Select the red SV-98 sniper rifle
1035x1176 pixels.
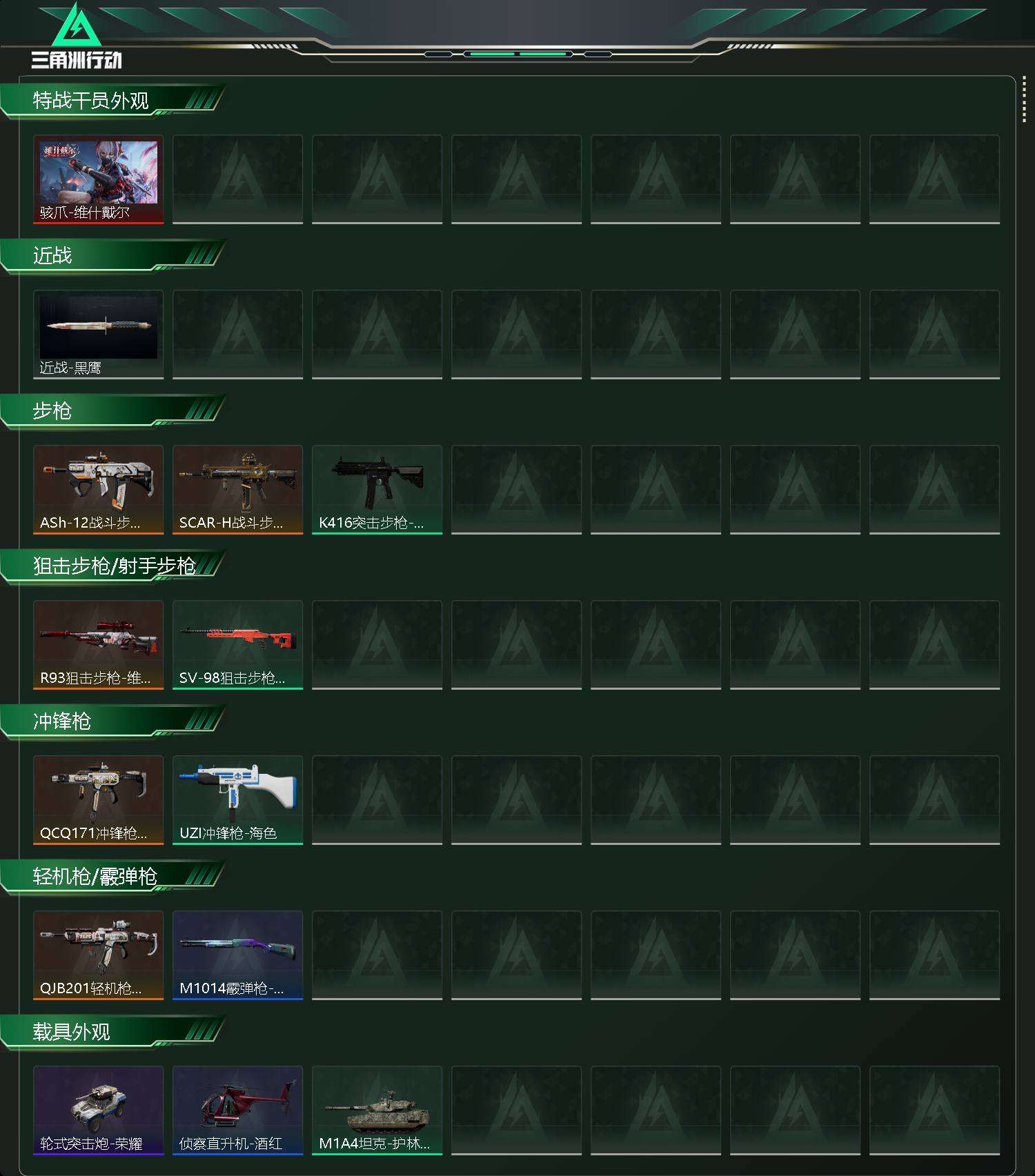[238, 645]
